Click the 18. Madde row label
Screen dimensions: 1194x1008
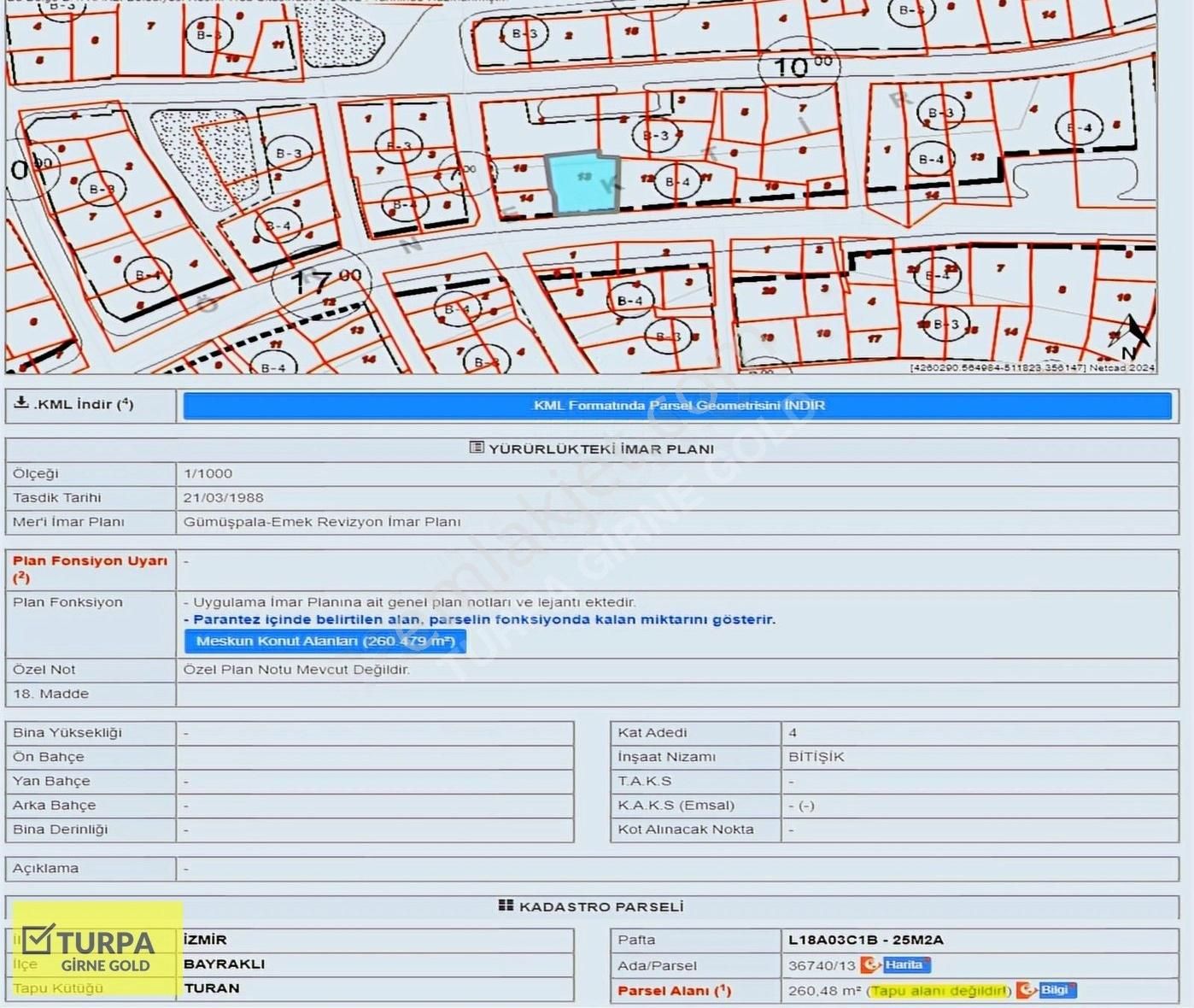[50, 694]
